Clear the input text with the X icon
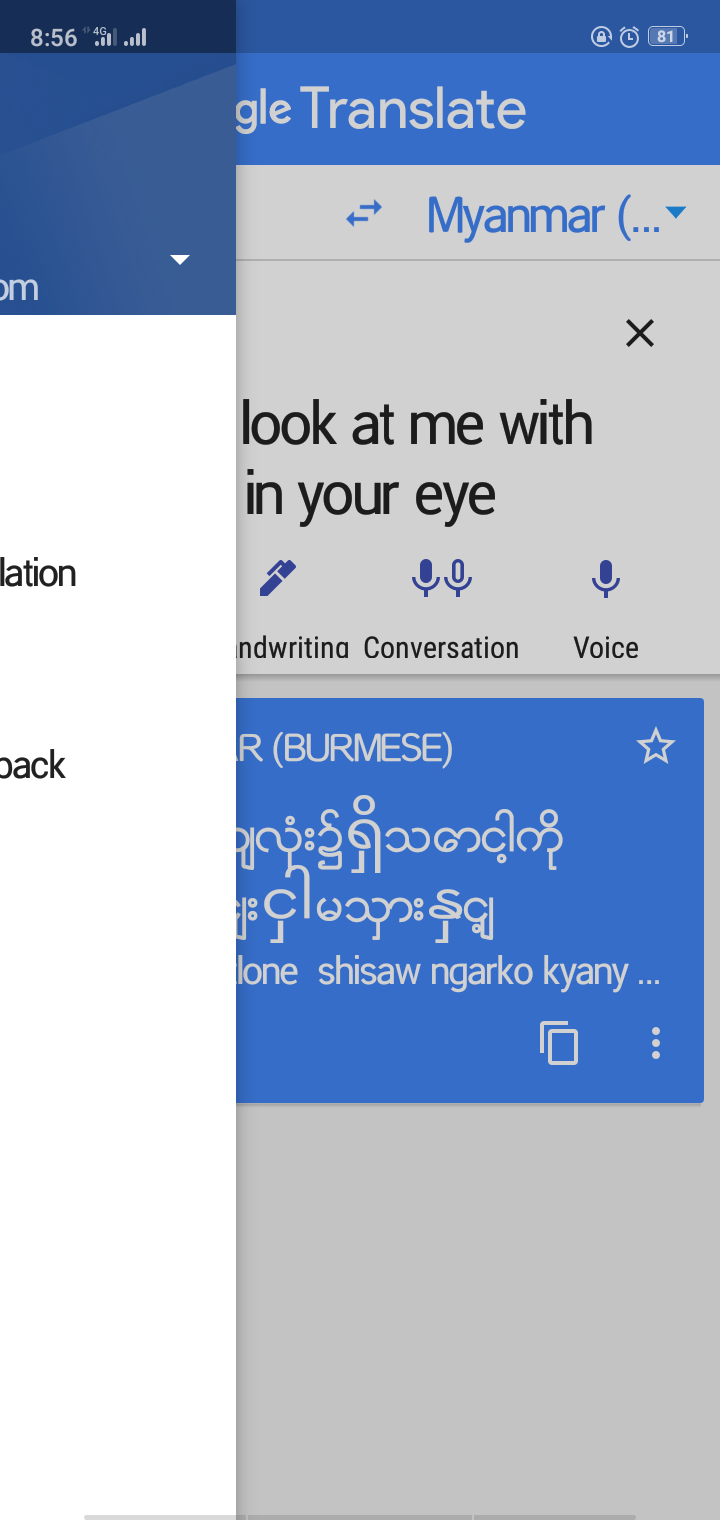720x1520 pixels. [639, 333]
